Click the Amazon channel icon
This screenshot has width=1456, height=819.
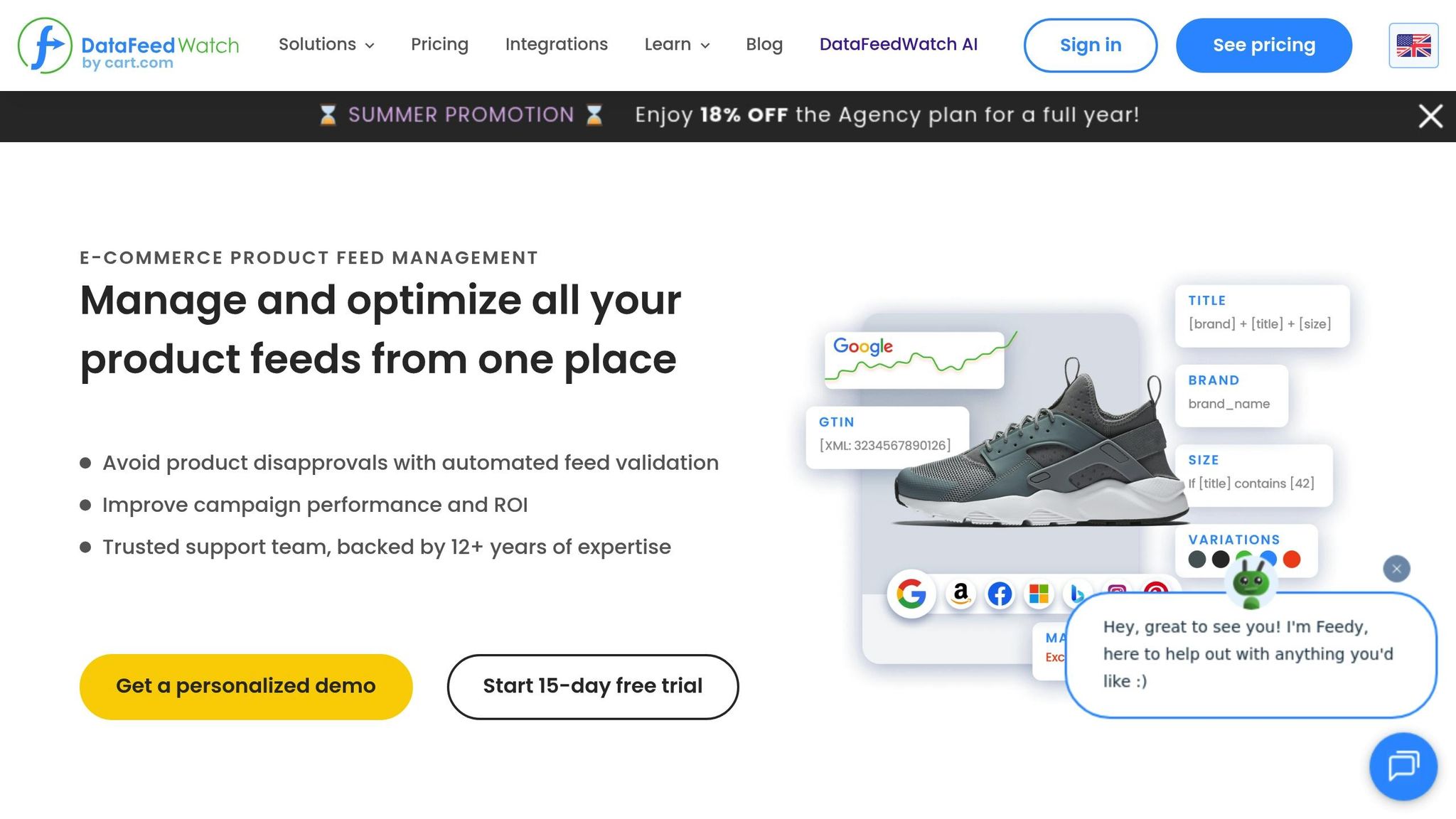pyautogui.click(x=960, y=594)
